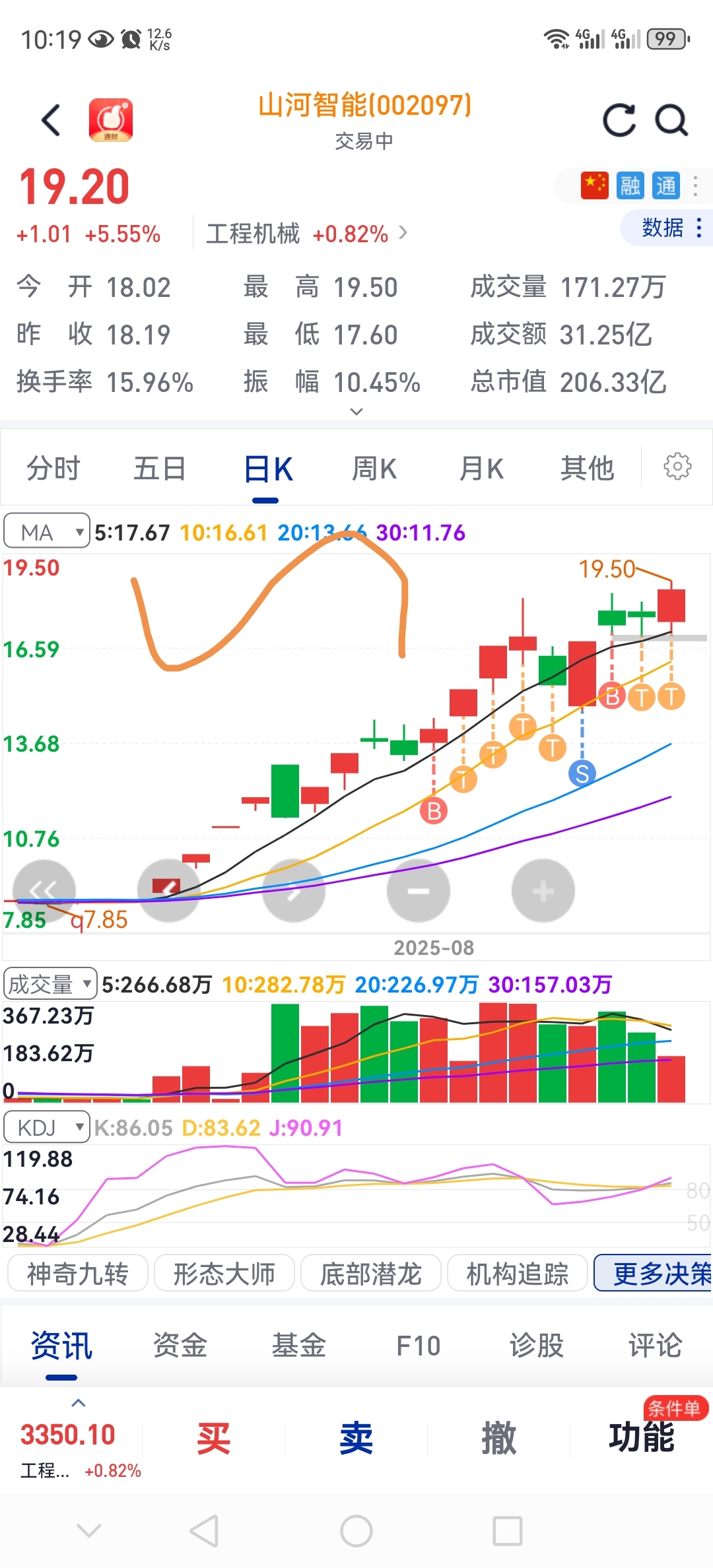Switch to 分时 chart tab
Screen dimensions: 713x1568
(53, 469)
